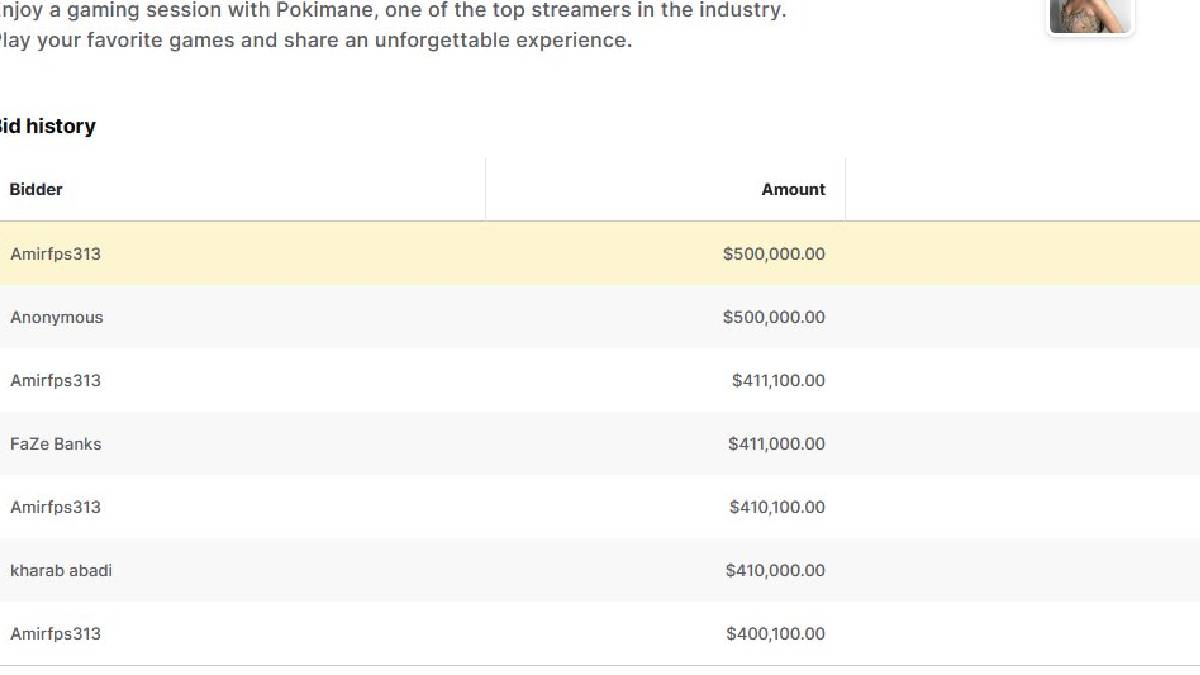Screen dimensions: 1200x675
Task: Click the $411,100.00 bid amount
Action: click(778, 380)
